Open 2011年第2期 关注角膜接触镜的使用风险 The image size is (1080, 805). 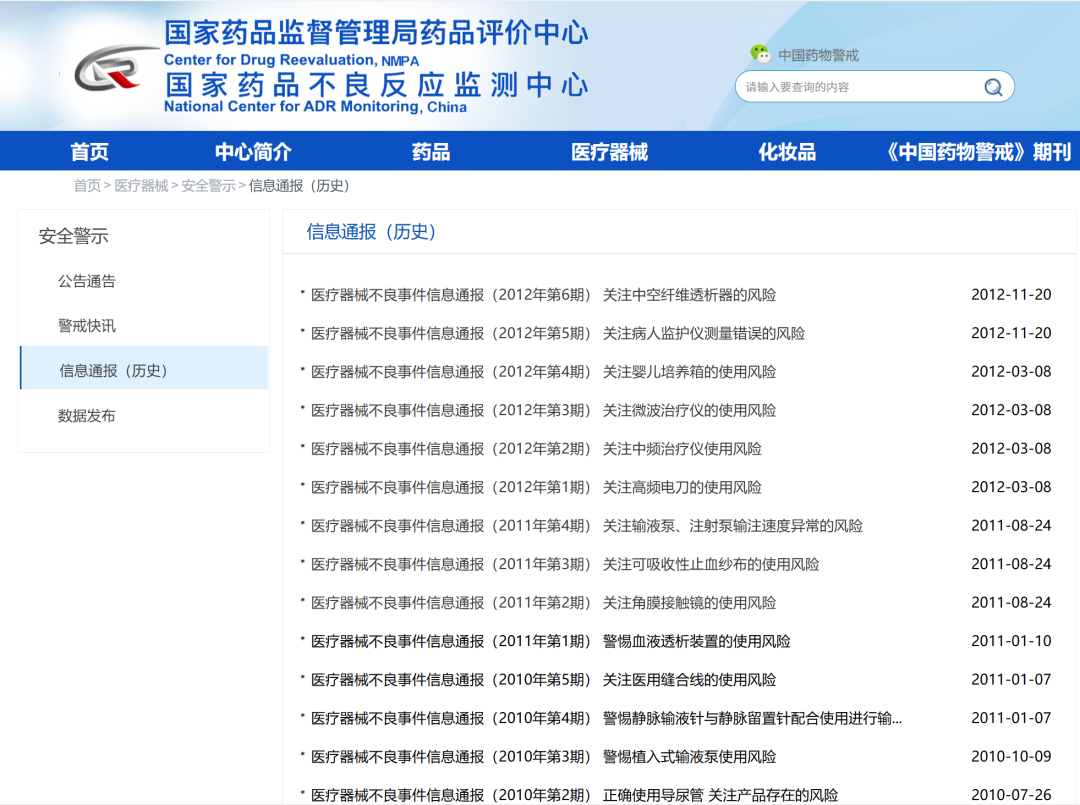543,604
